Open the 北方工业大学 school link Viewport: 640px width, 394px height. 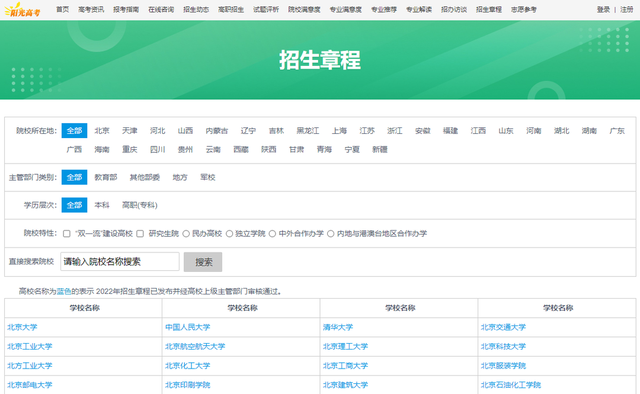30,366
